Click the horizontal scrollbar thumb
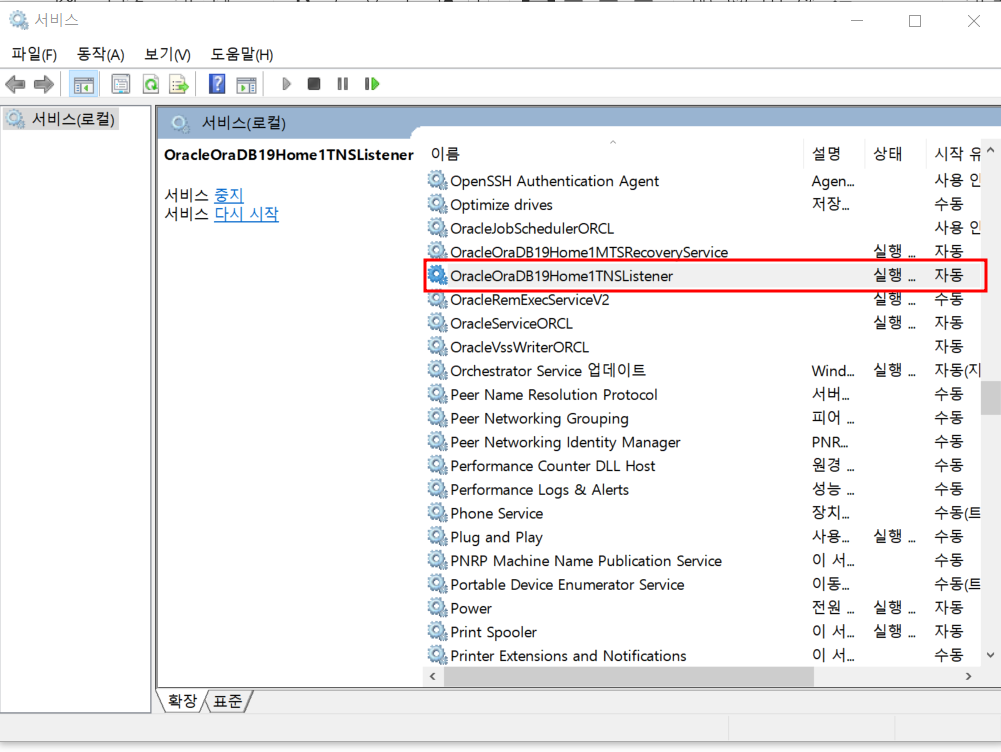This screenshot has height=752, width=1001. click(629, 677)
